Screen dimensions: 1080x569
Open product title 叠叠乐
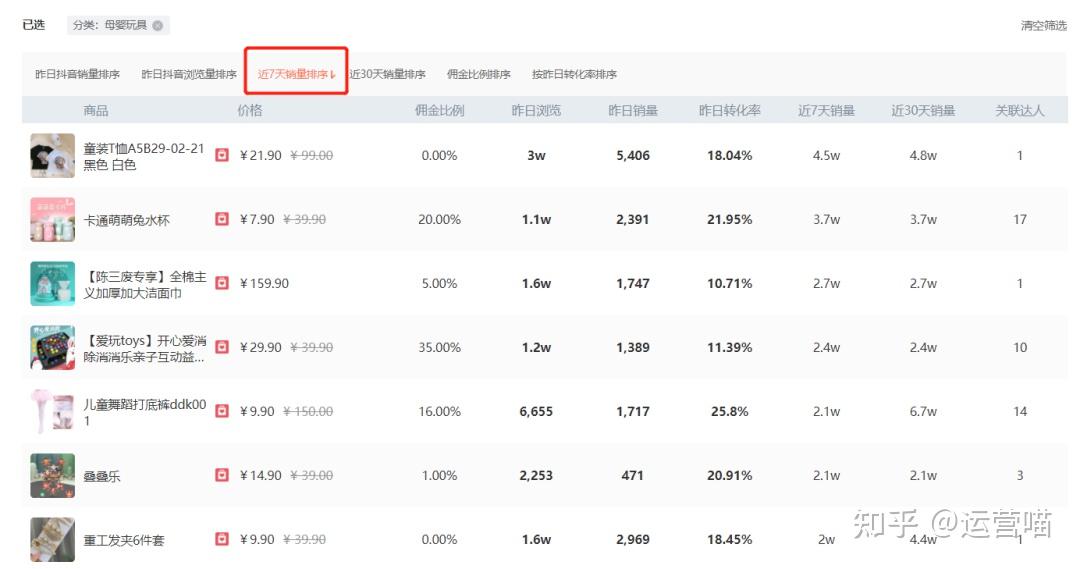pos(101,476)
